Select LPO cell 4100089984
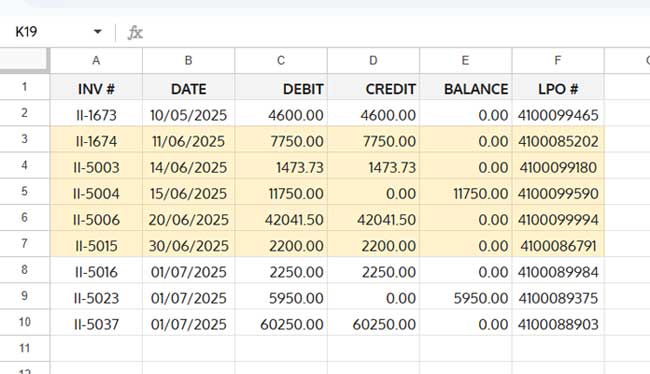Image resolution: width=650 pixels, height=374 pixels. 558,270
